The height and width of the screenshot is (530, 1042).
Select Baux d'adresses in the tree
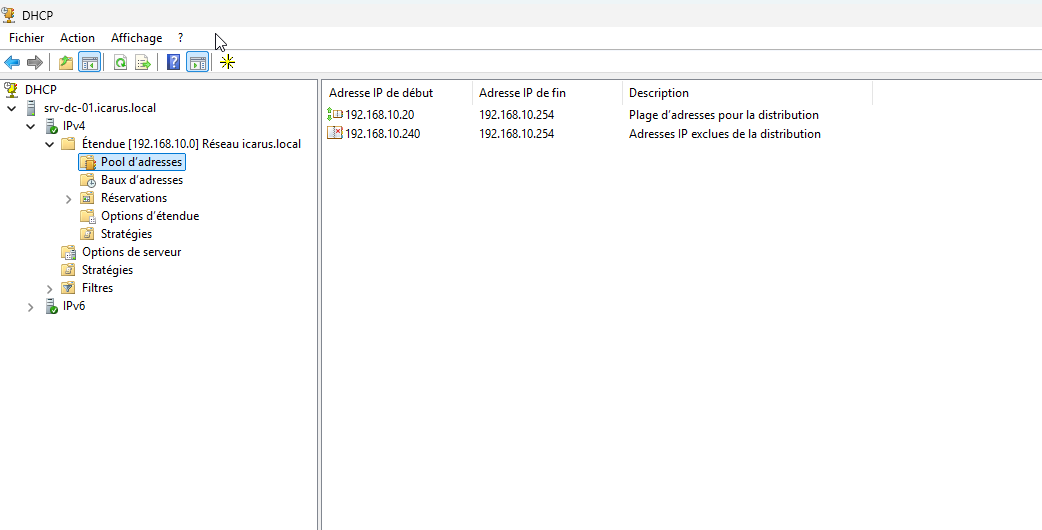point(142,180)
